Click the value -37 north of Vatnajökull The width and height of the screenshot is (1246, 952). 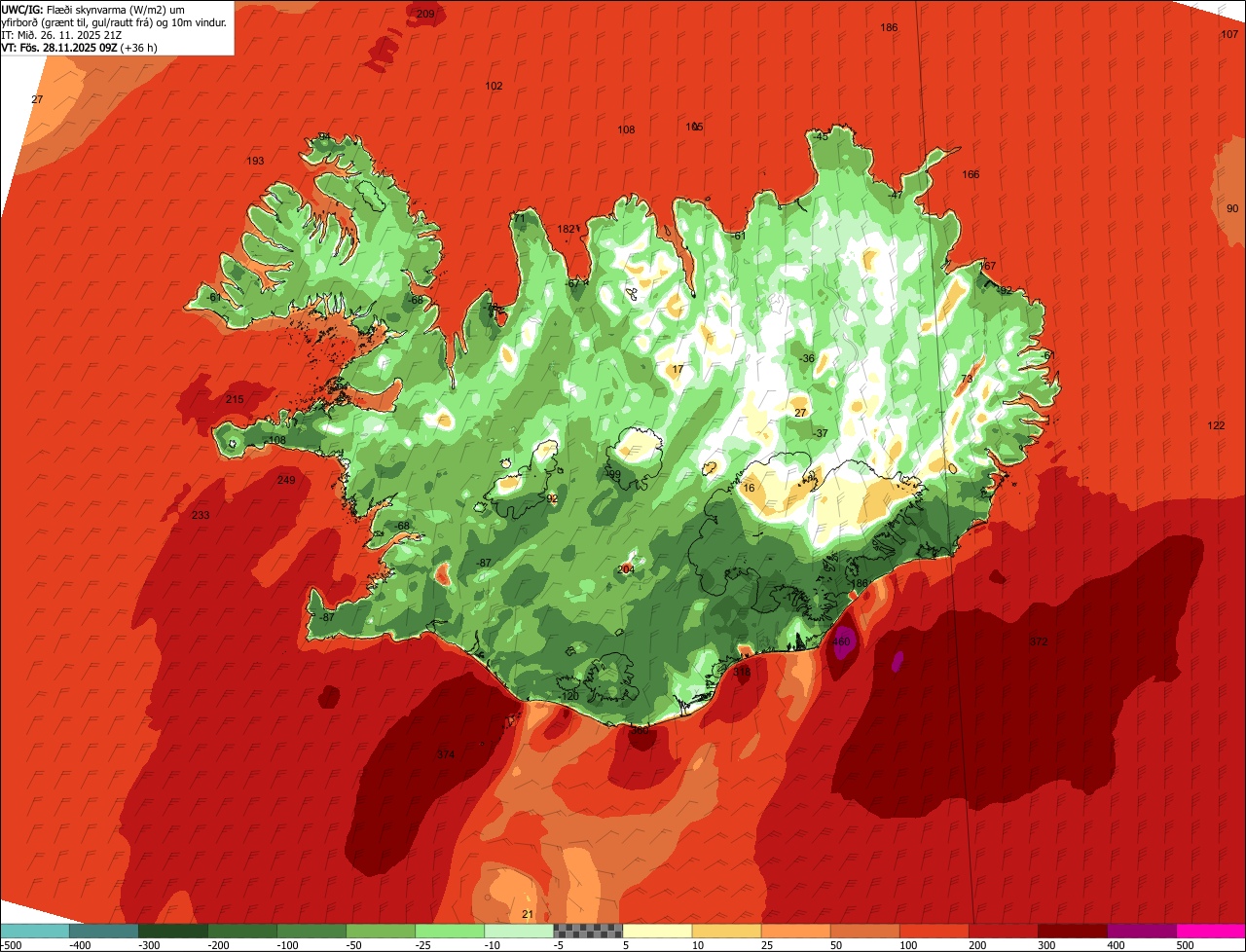point(821,433)
